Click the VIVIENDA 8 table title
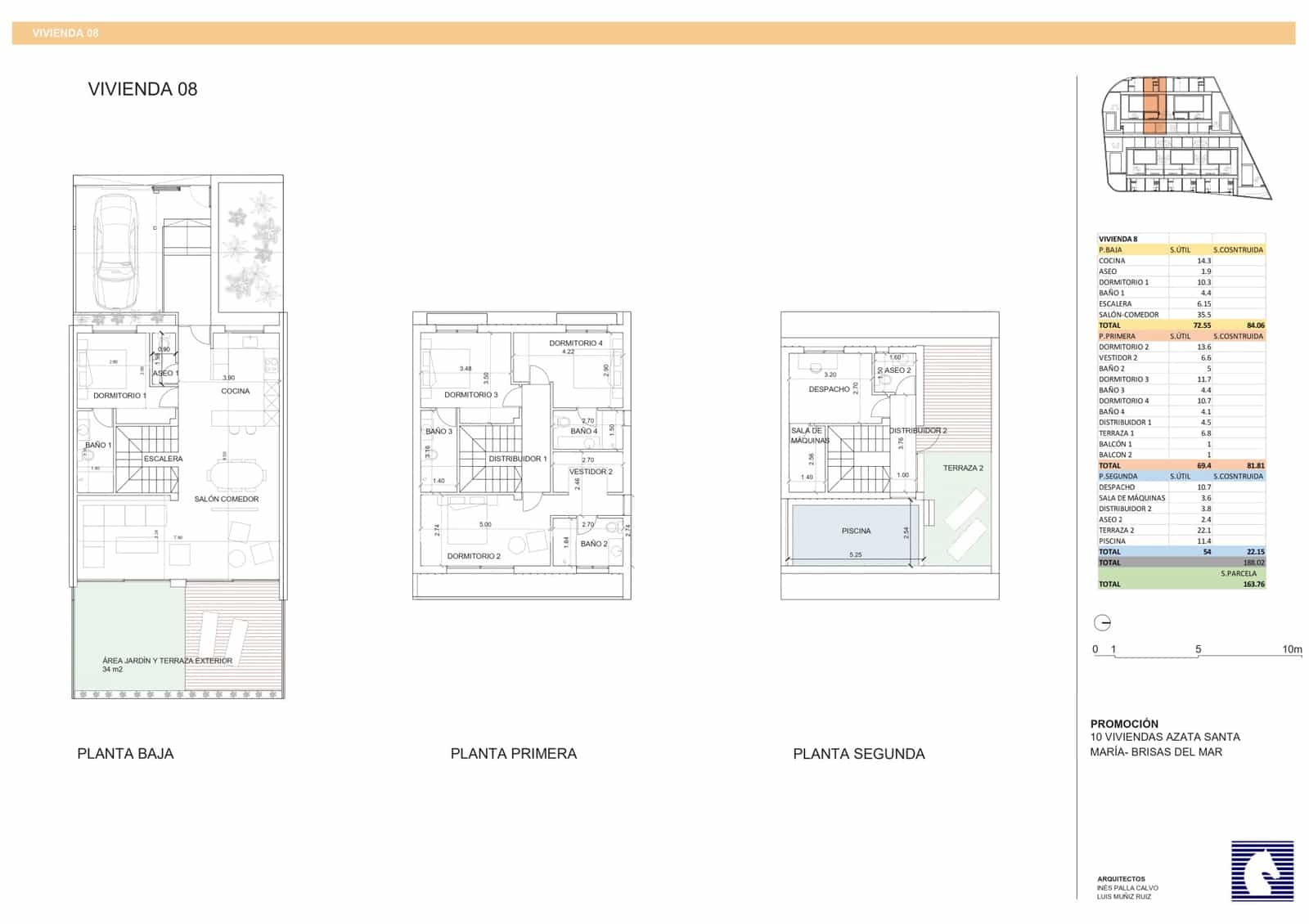The height and width of the screenshot is (924, 1309). tap(1118, 240)
